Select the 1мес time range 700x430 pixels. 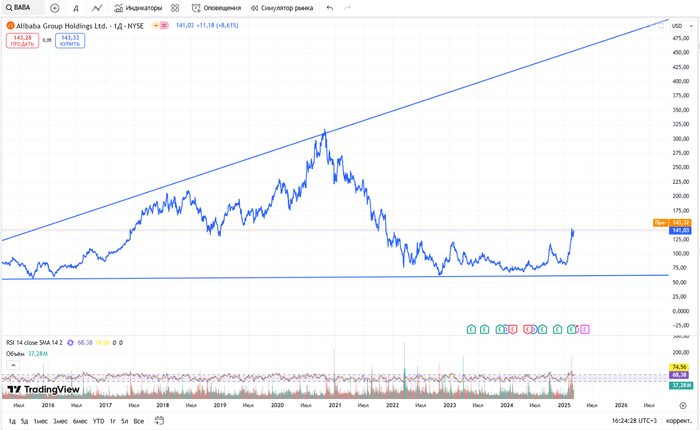point(41,421)
